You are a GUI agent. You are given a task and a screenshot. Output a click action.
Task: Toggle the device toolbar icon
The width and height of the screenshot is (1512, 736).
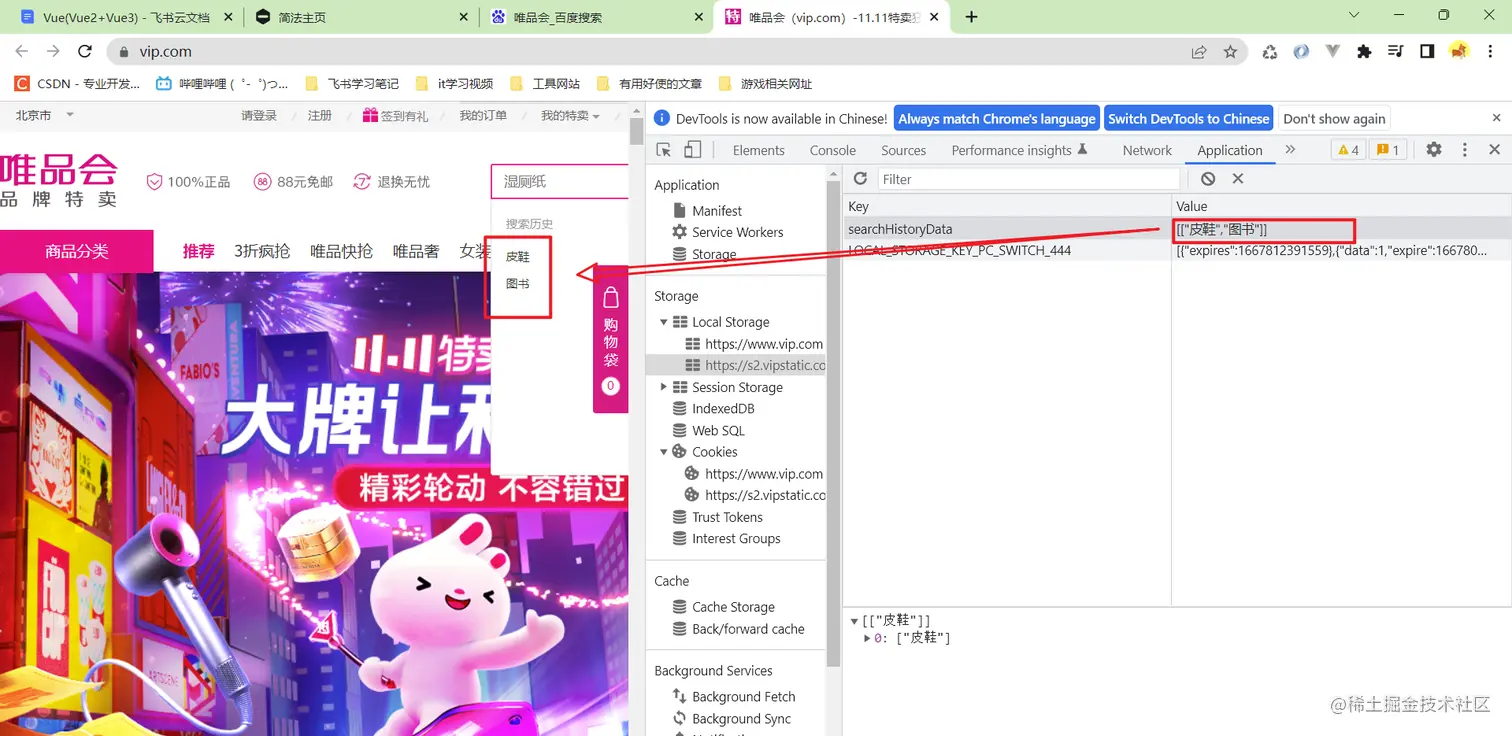click(692, 150)
